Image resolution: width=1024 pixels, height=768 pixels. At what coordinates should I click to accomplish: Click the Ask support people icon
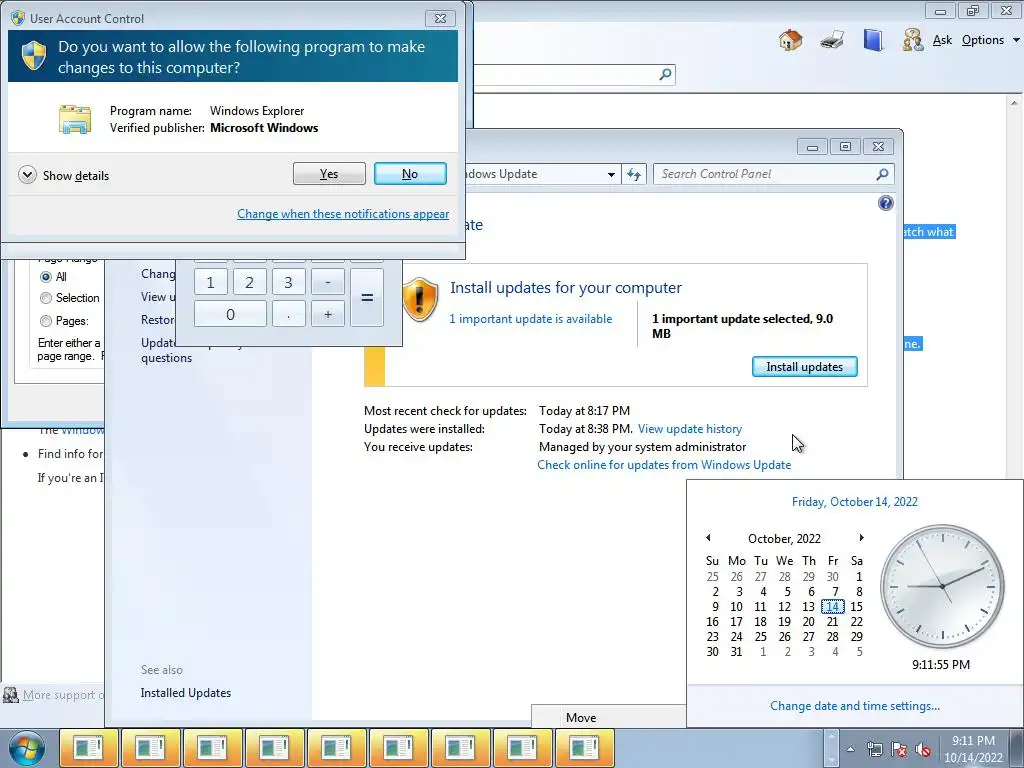913,40
